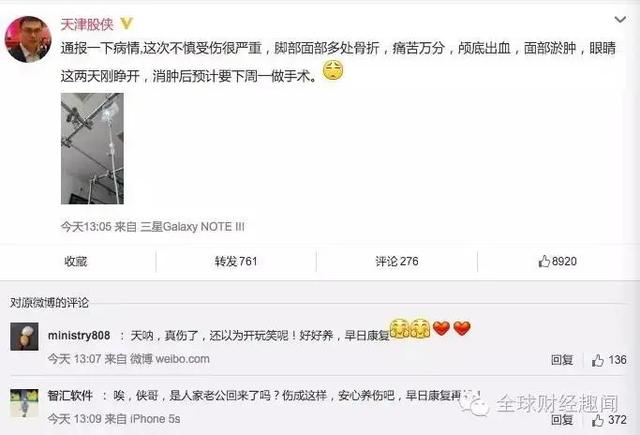The image size is (640, 435).
Task: Reply to ministry808's comment via 回复
Action: (562, 360)
